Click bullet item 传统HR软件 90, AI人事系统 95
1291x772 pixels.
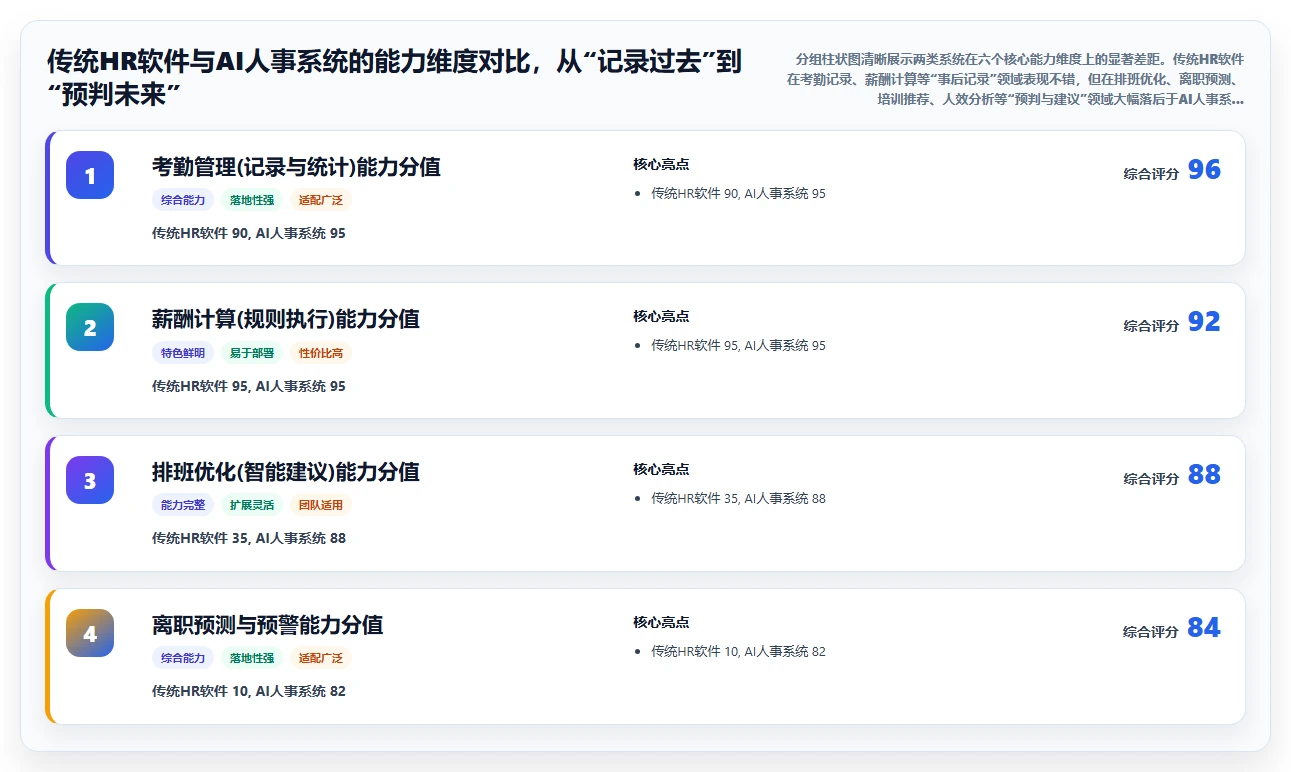coord(738,194)
